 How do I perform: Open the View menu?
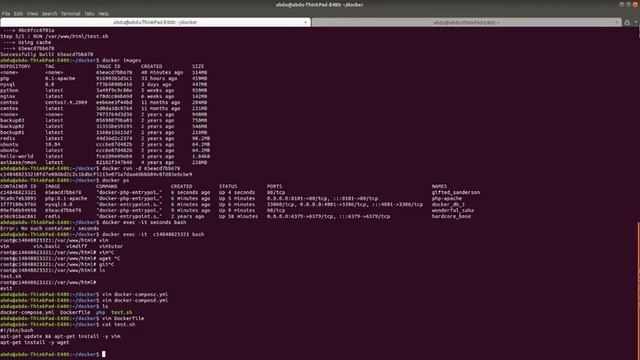[32, 13]
